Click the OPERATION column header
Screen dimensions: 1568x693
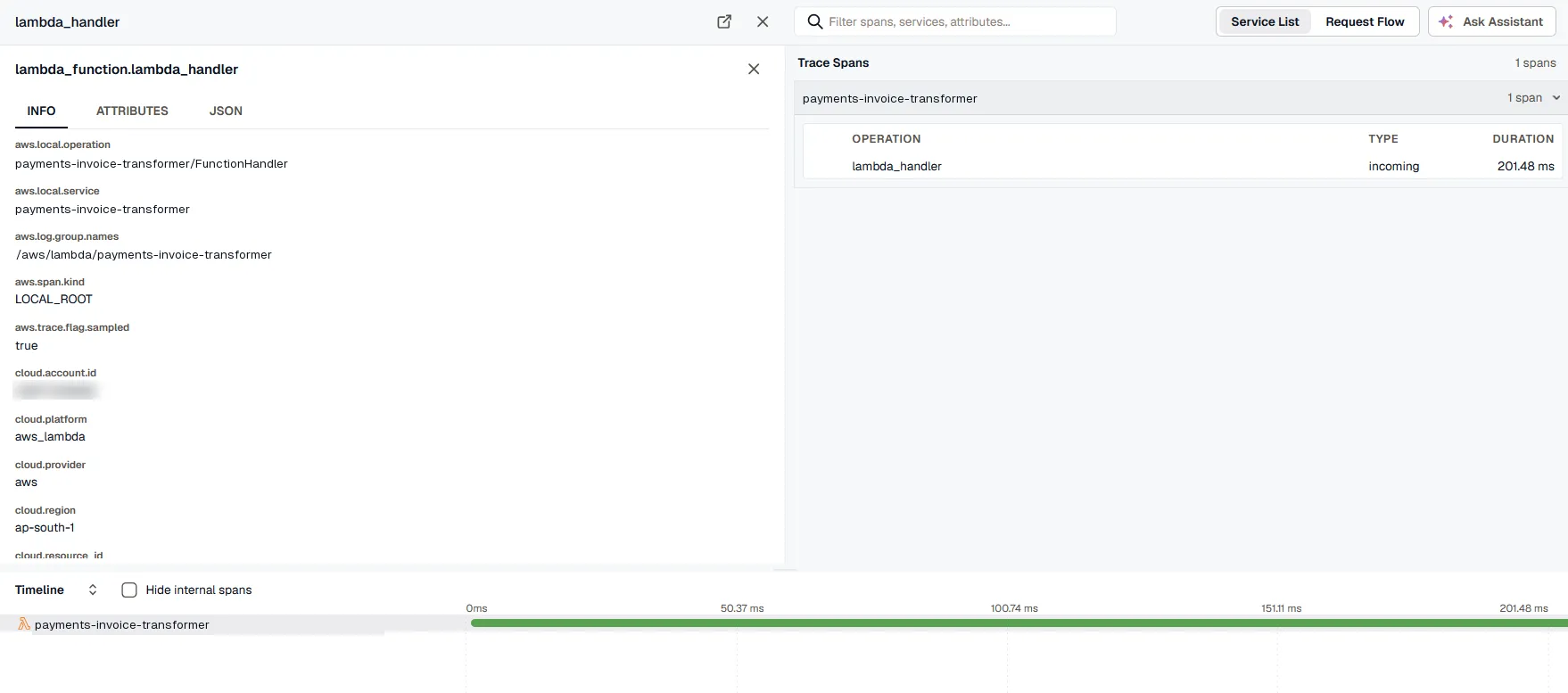coord(886,138)
